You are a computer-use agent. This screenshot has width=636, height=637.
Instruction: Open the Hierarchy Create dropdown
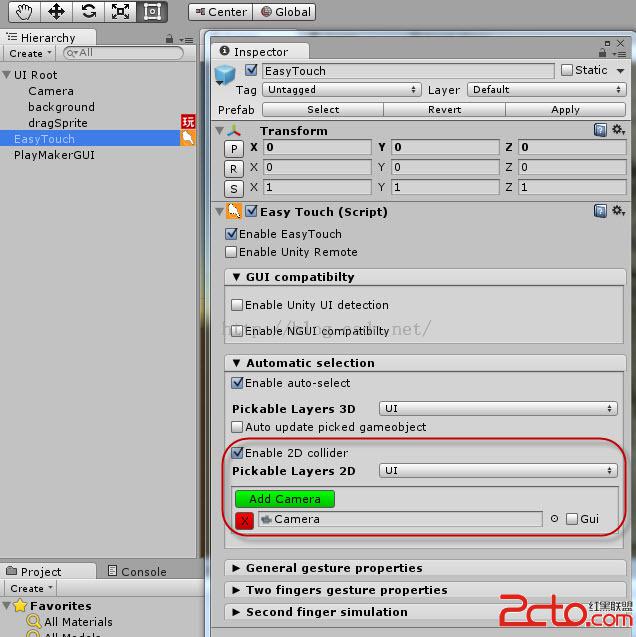(30, 53)
